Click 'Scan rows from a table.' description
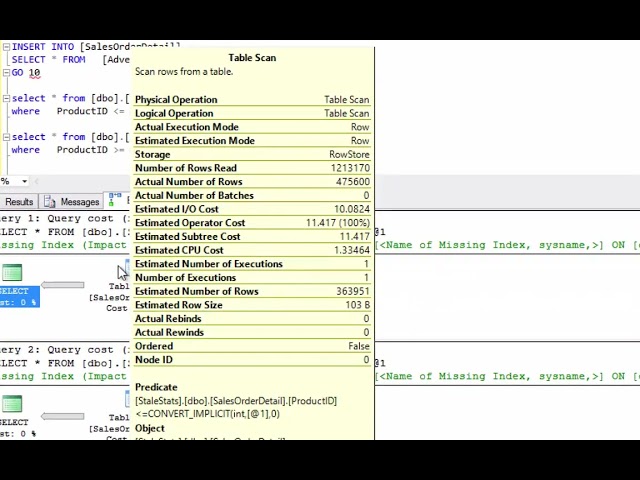Screen dimensions: 640x480 pos(184,72)
